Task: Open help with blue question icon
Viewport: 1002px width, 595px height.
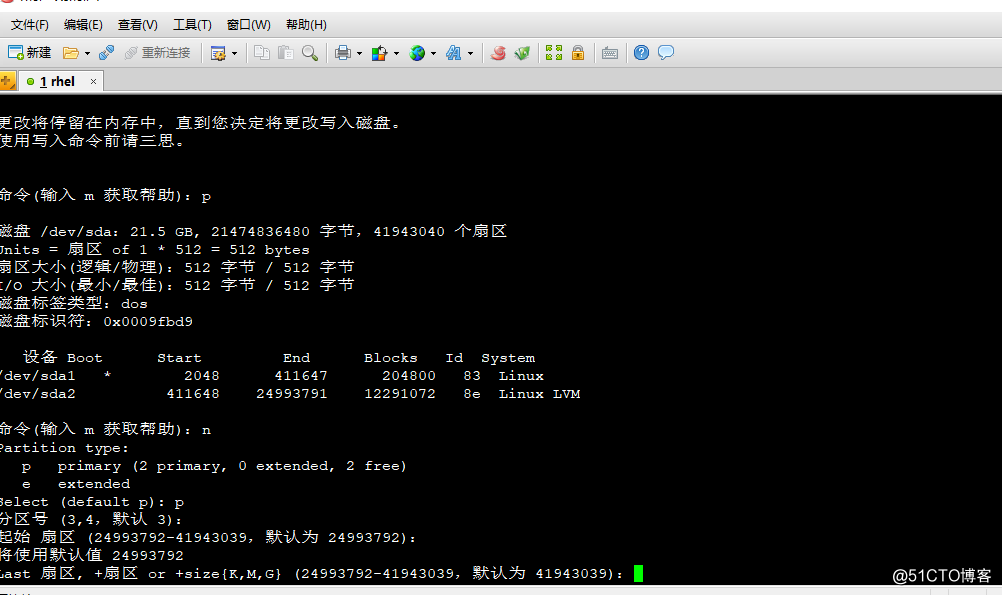Action: click(x=641, y=53)
